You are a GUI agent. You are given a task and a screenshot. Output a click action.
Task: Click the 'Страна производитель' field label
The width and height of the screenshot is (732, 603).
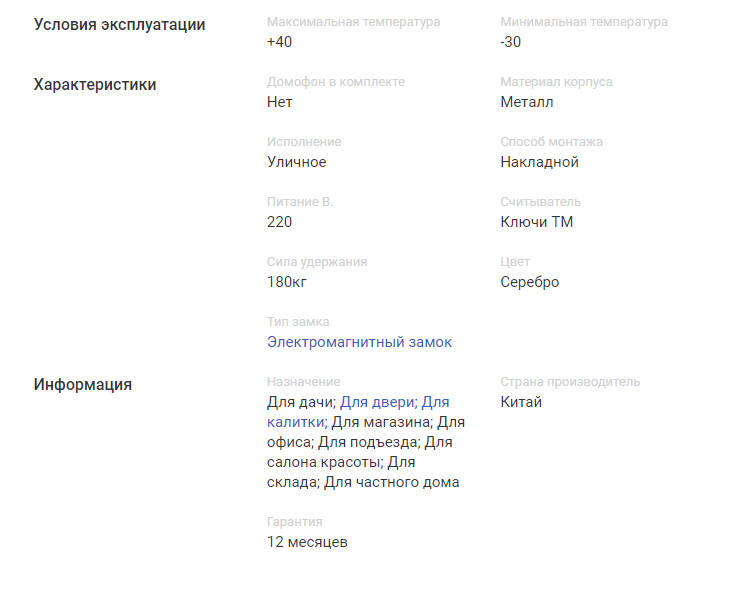(x=570, y=382)
